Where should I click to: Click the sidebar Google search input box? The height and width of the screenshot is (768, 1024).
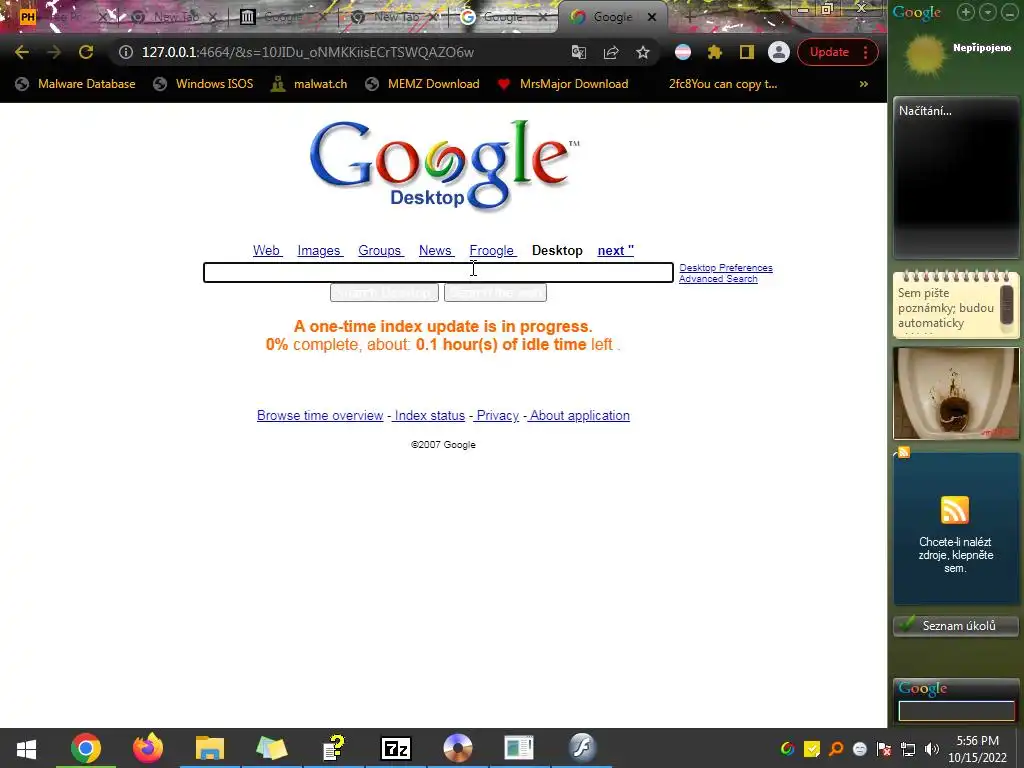point(956,711)
